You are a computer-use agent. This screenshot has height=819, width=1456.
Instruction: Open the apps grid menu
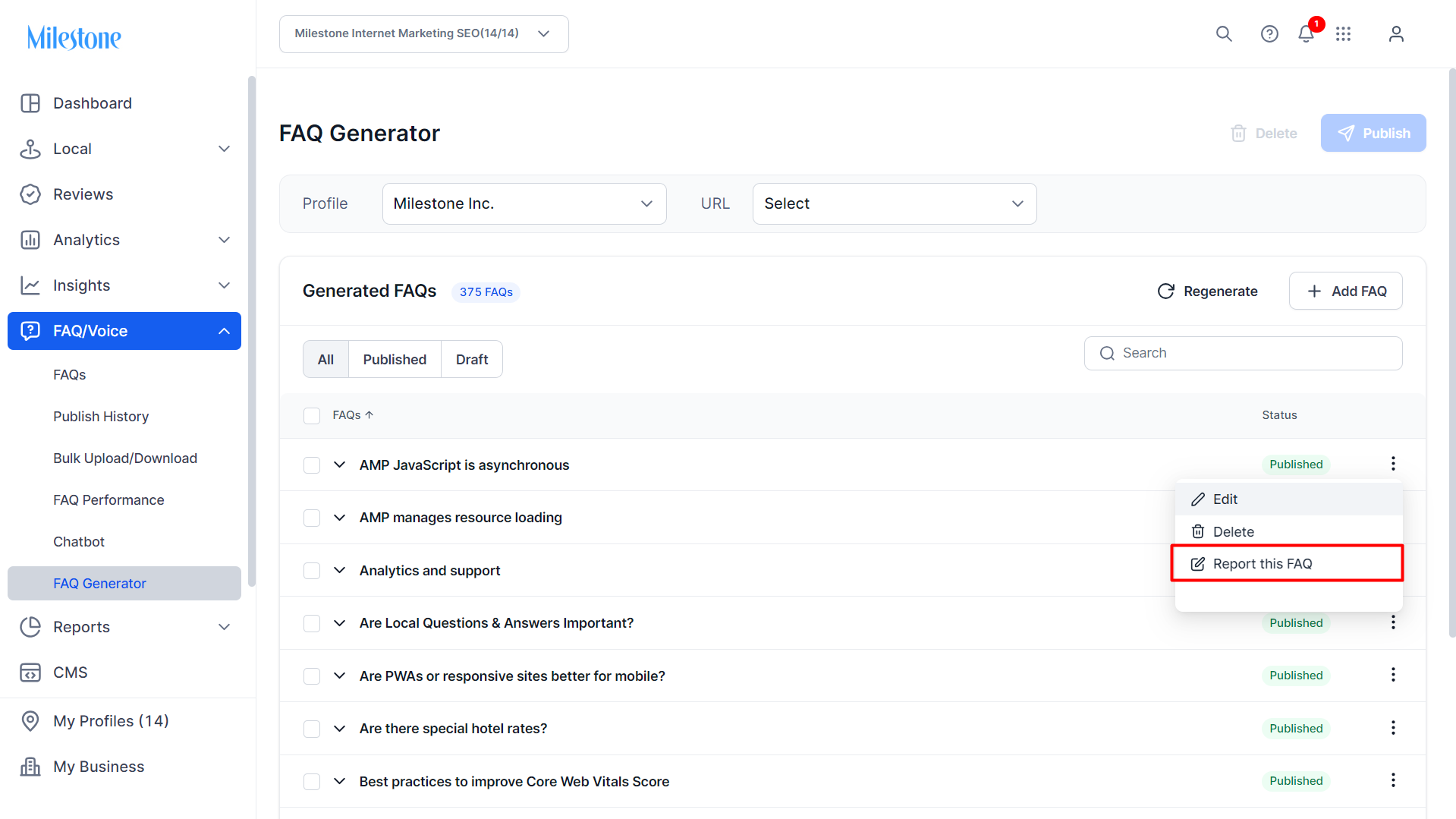[x=1344, y=34]
